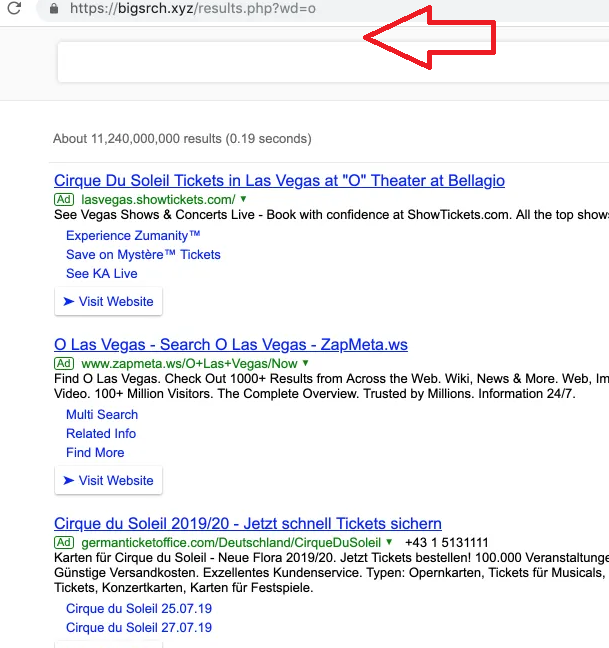Expand dropdown arrow next to lasvegas.showtickets.com
The image size is (609, 648).
(x=243, y=199)
